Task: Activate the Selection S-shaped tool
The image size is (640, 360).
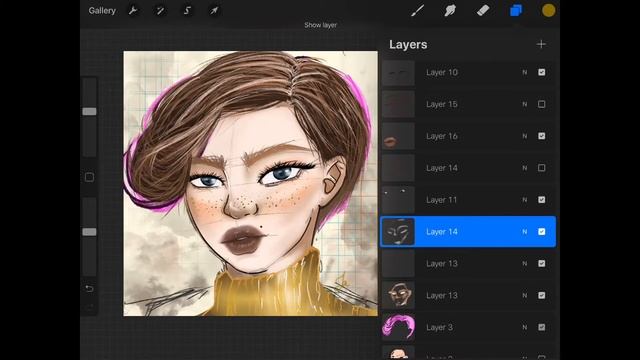Action: click(187, 11)
